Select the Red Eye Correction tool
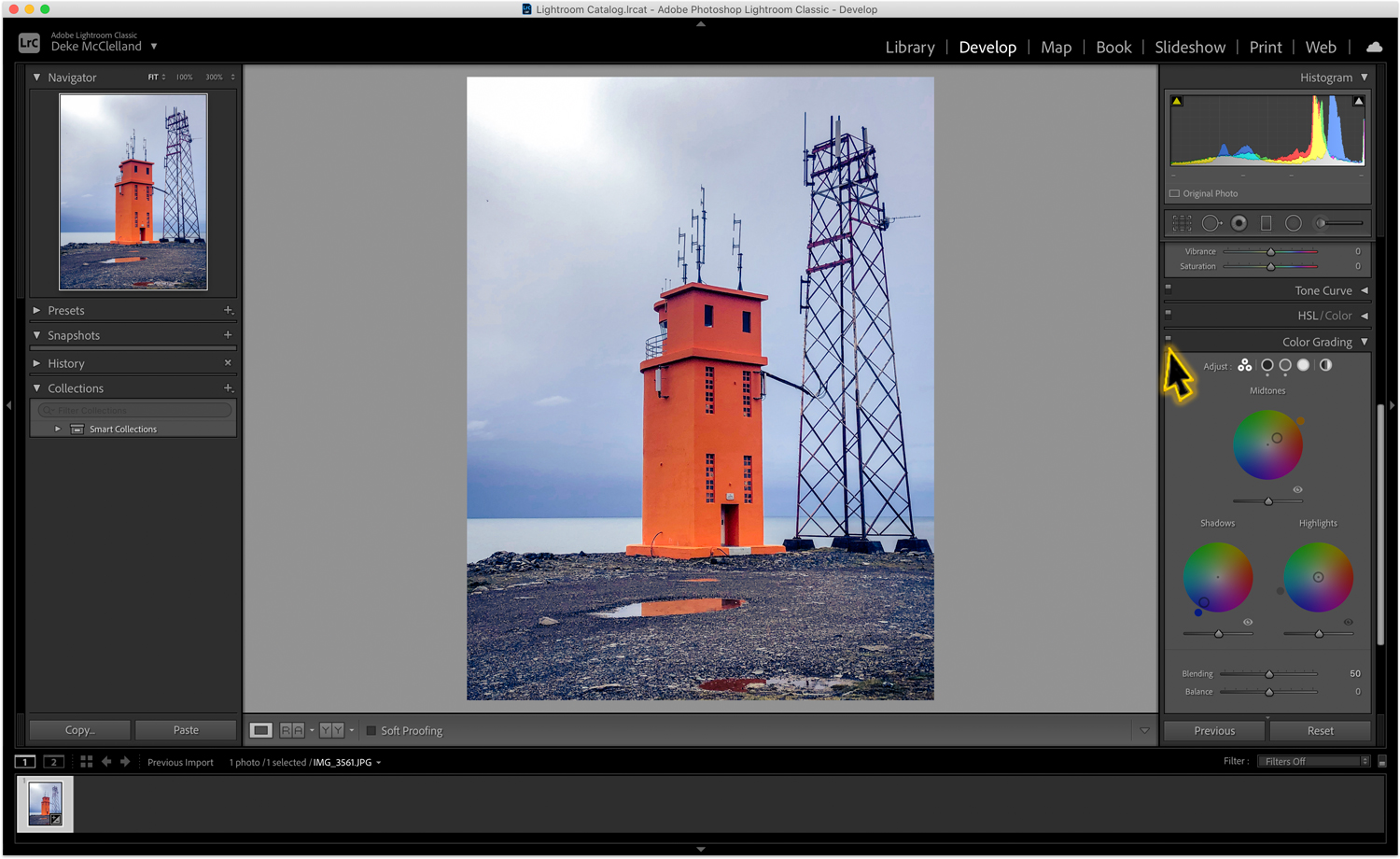1400x859 pixels. click(1239, 222)
